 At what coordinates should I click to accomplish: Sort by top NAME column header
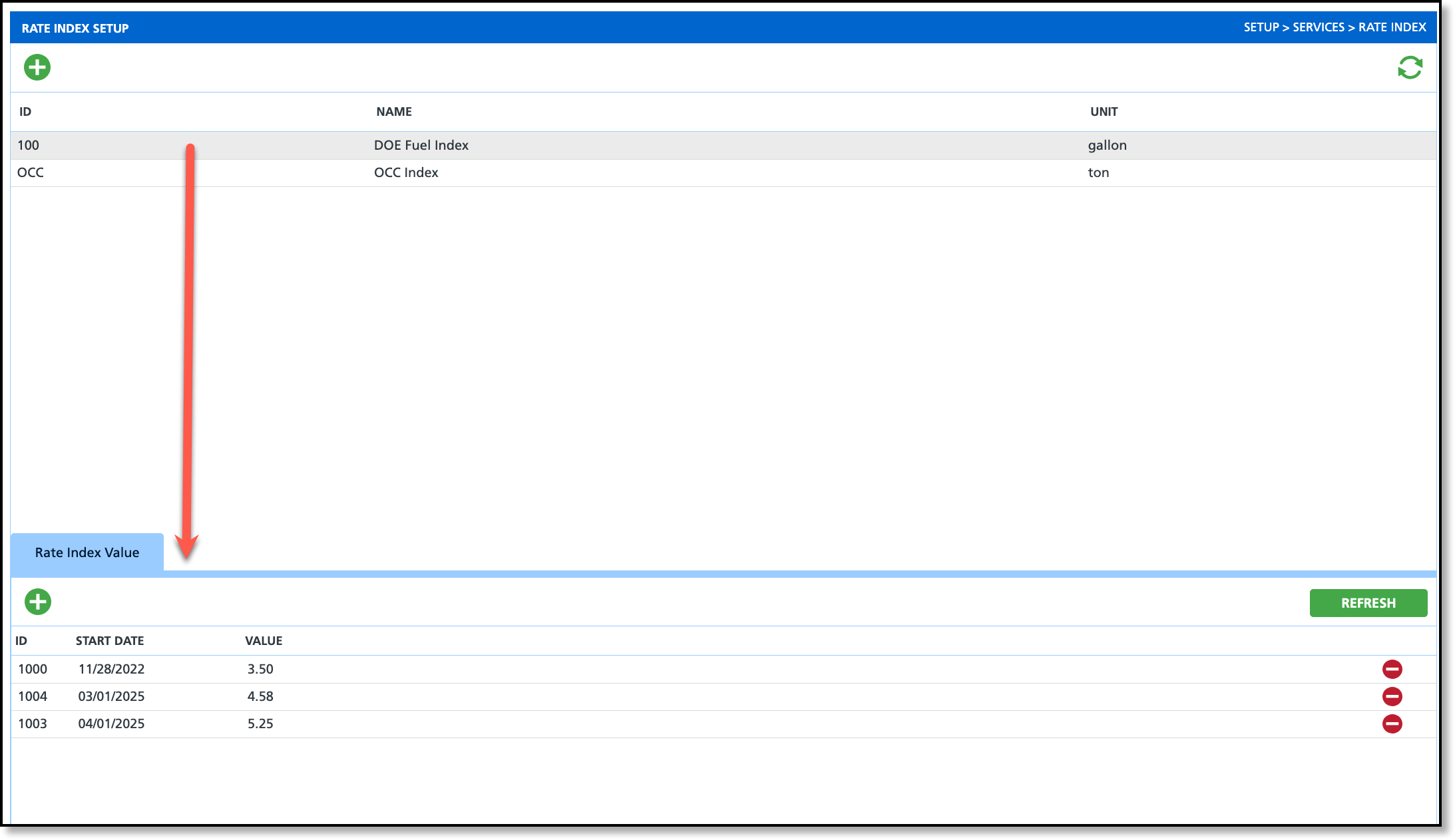click(x=394, y=112)
